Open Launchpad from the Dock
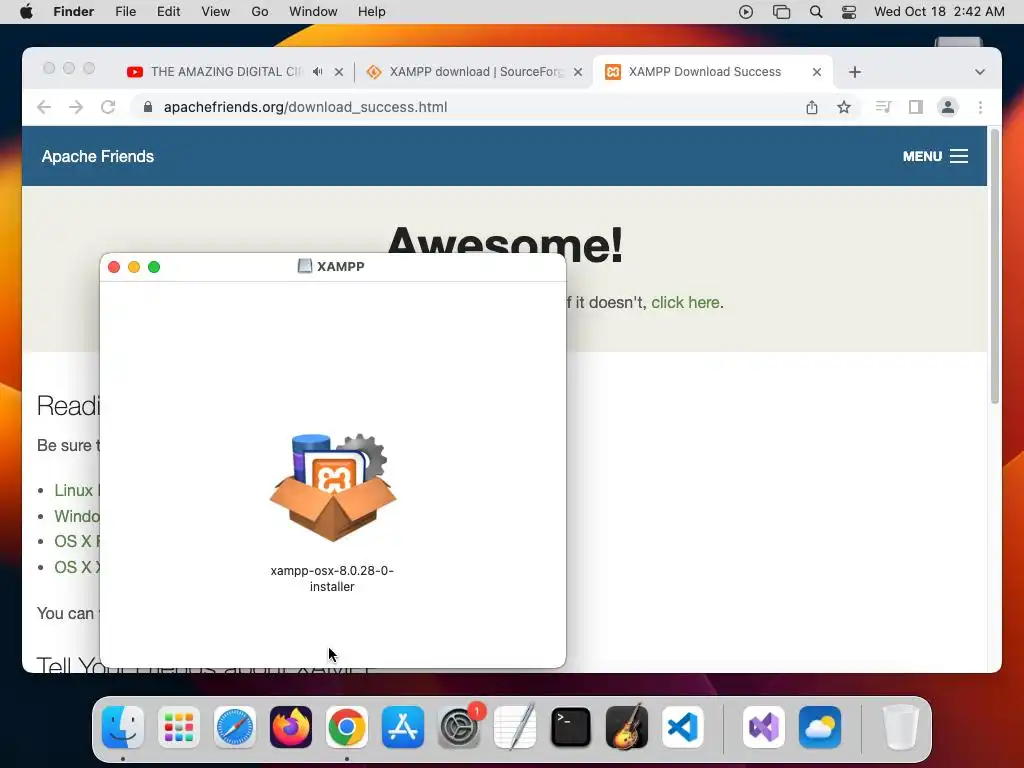The width and height of the screenshot is (1024, 768). pos(179,727)
